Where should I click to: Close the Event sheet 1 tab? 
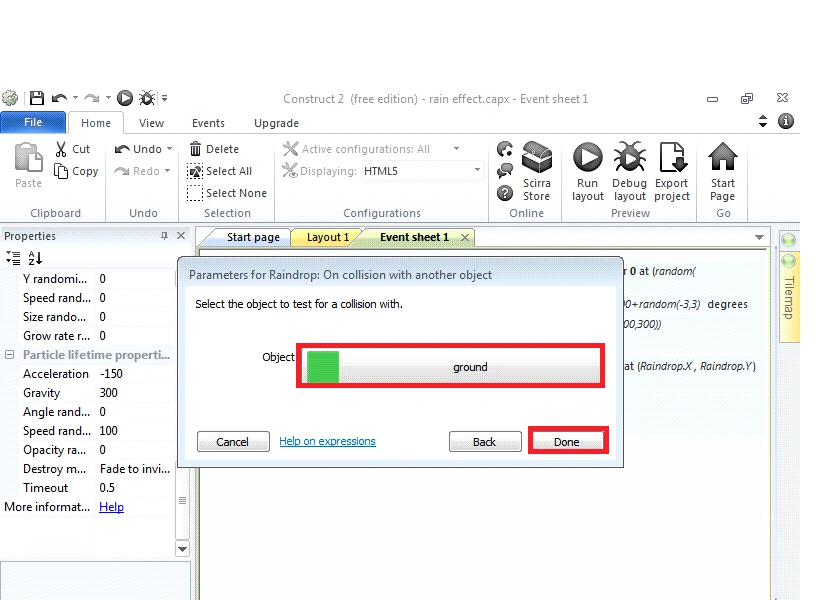click(x=464, y=238)
